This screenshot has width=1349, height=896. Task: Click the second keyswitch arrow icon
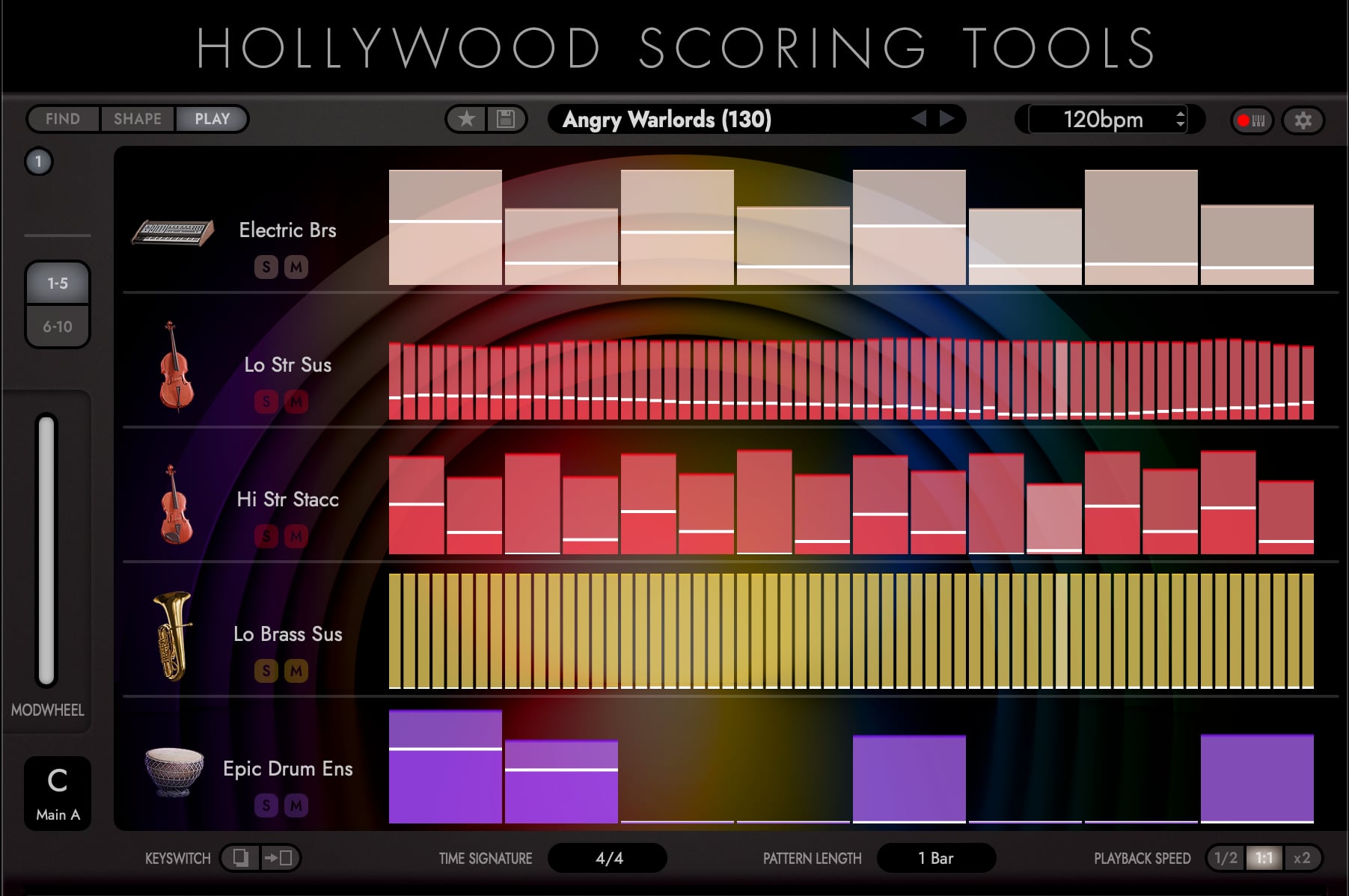[x=280, y=858]
